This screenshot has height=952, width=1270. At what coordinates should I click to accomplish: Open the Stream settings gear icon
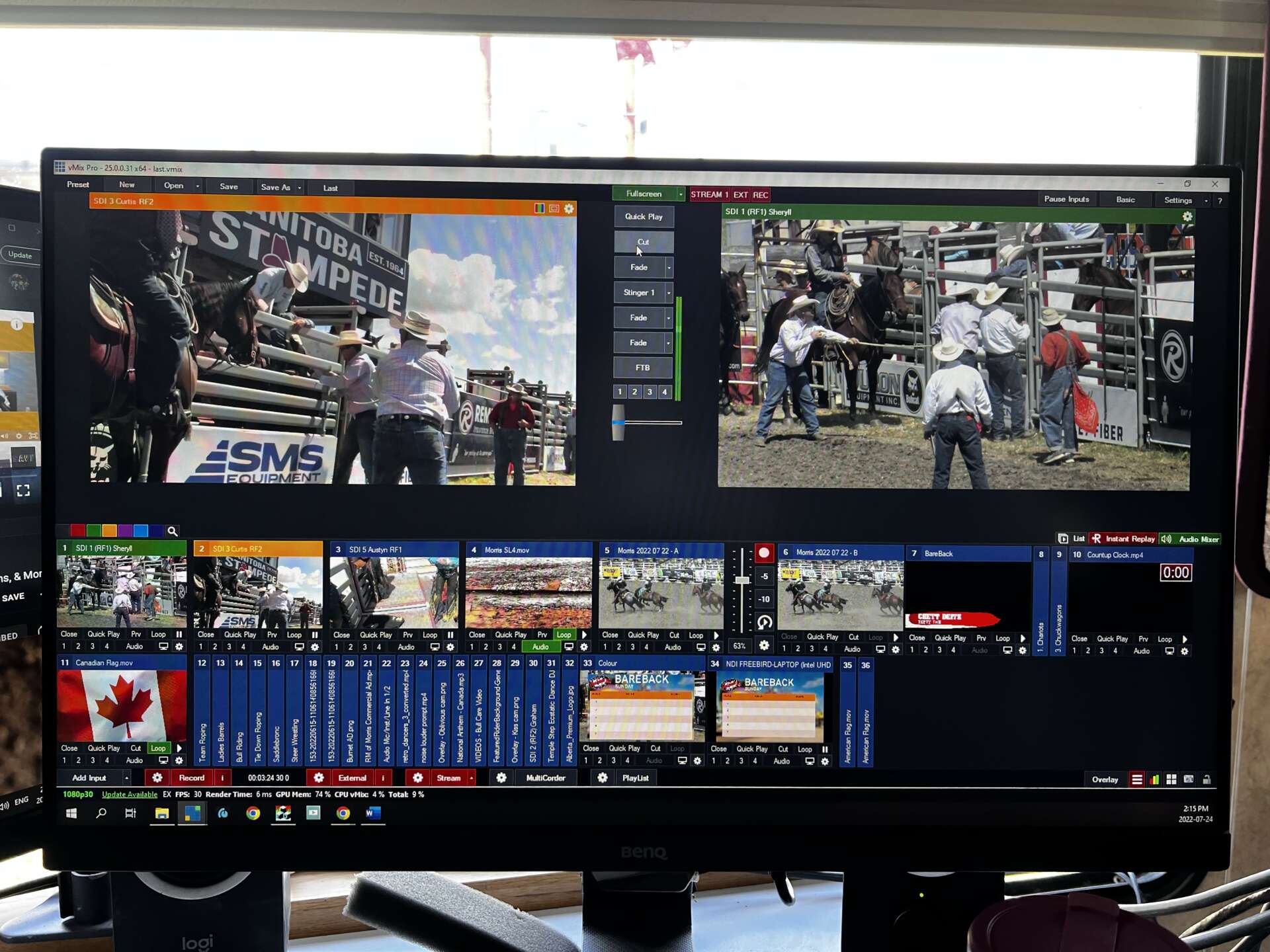tap(417, 777)
